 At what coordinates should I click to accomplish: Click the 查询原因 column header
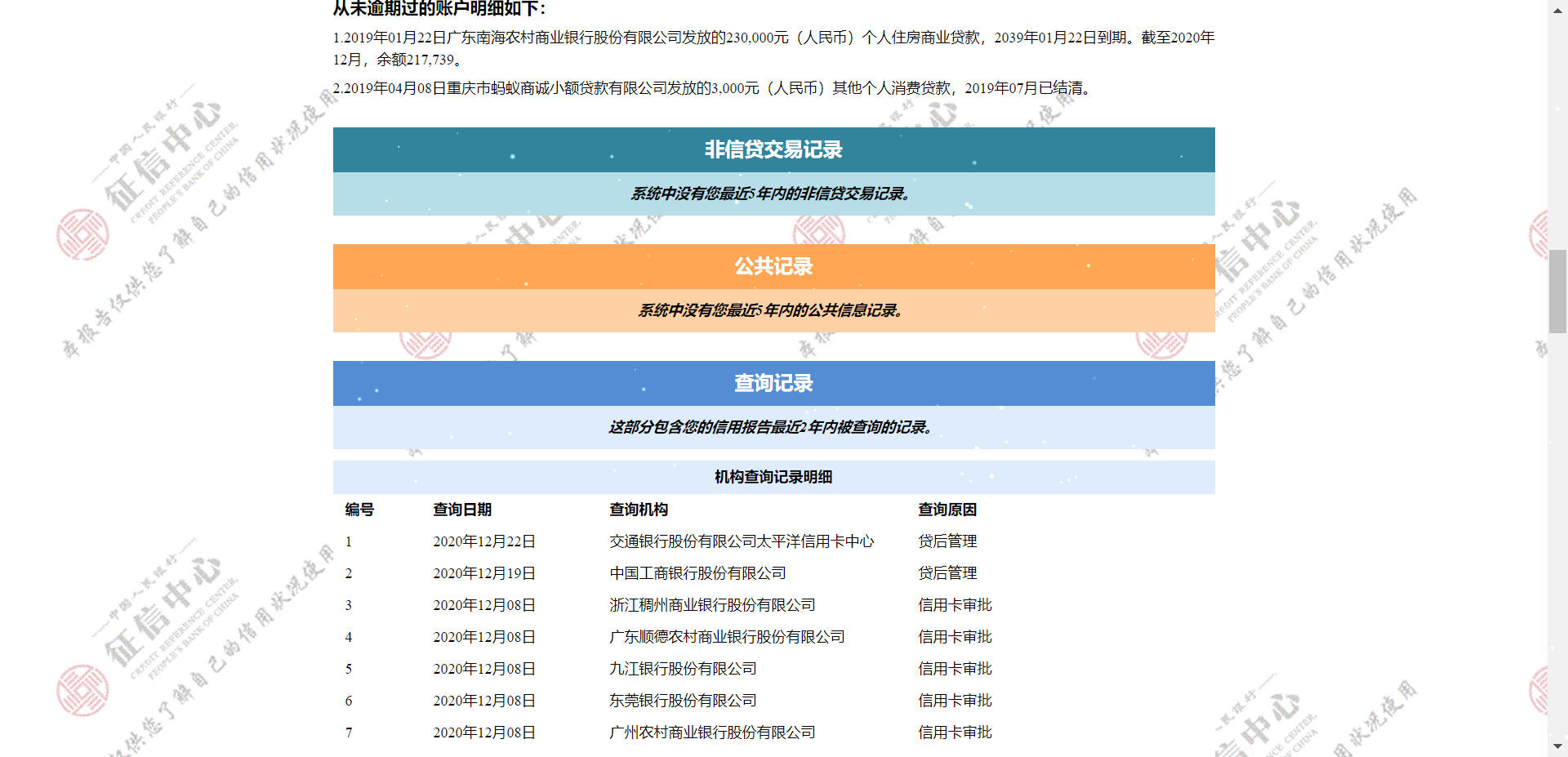coord(947,510)
